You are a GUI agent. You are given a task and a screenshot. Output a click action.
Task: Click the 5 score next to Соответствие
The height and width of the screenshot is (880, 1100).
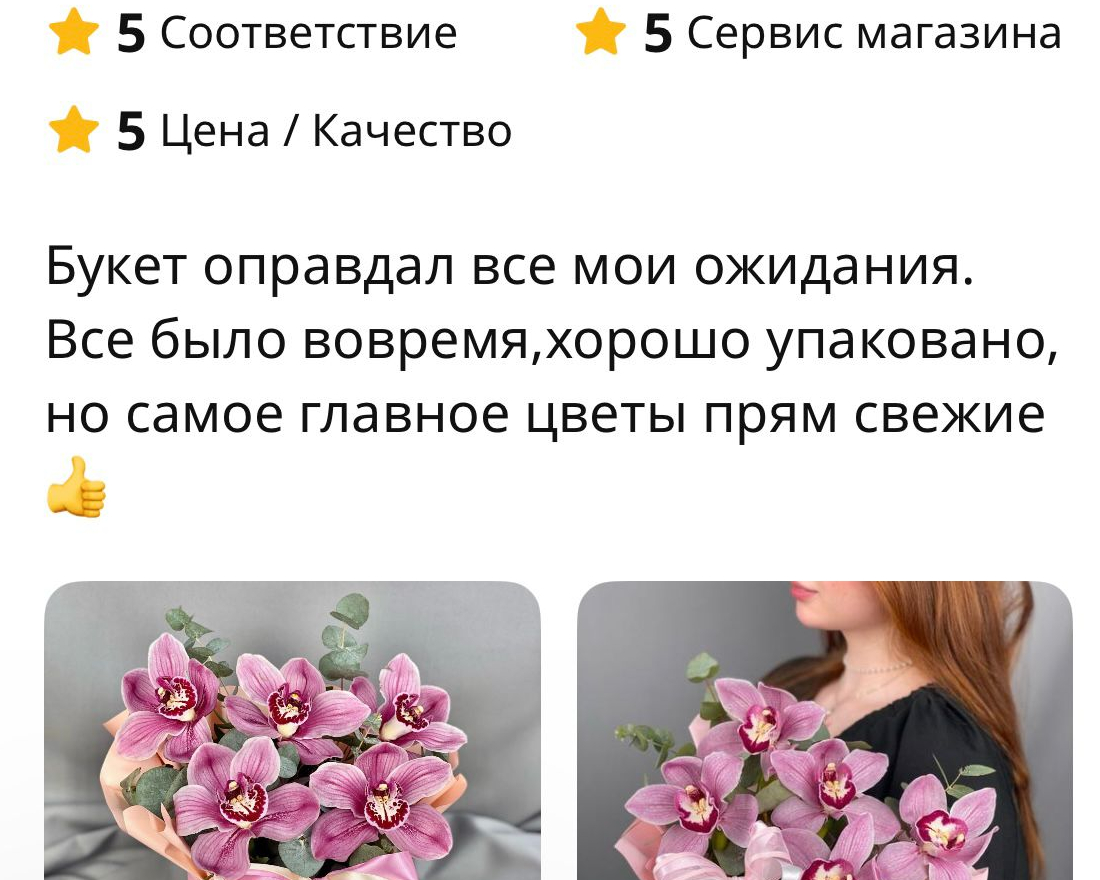131,34
